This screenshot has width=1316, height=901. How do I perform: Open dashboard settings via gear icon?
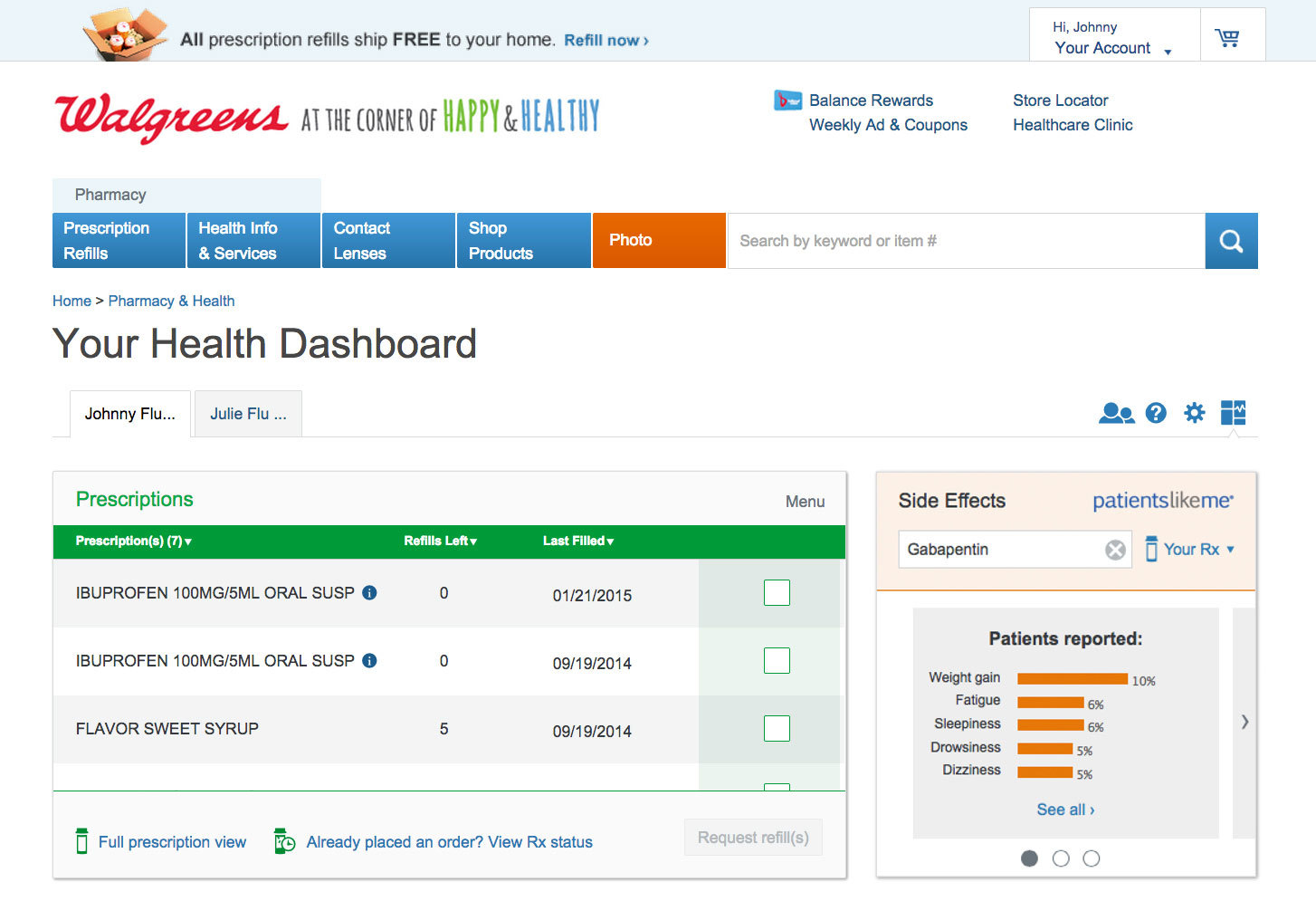tap(1194, 413)
